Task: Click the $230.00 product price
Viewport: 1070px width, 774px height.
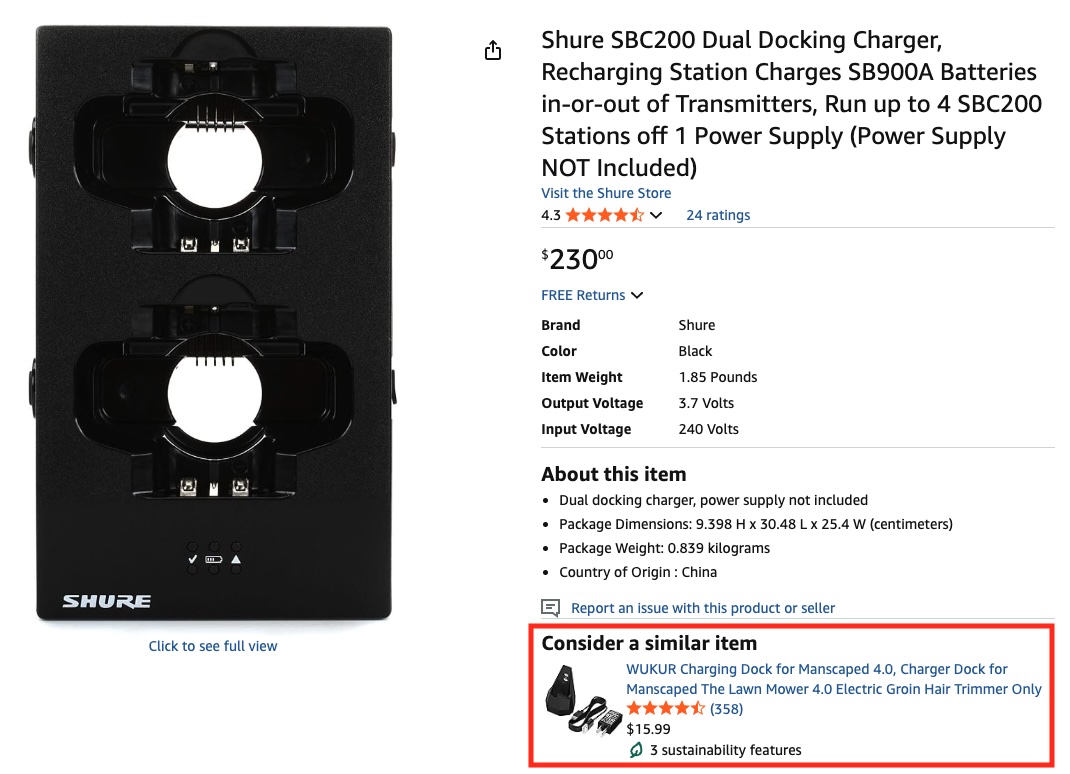Action: point(577,259)
